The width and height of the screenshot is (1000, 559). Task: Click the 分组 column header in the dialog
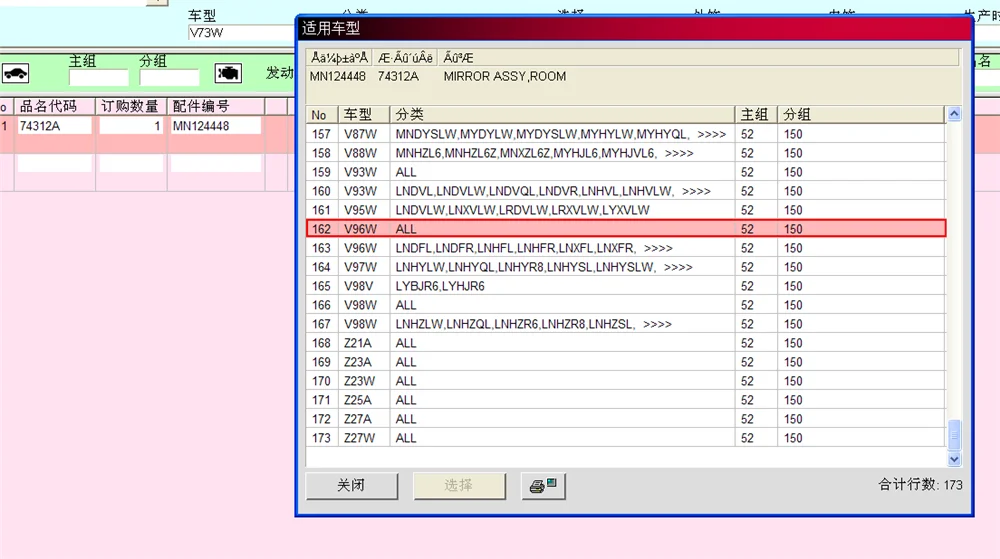pos(860,115)
